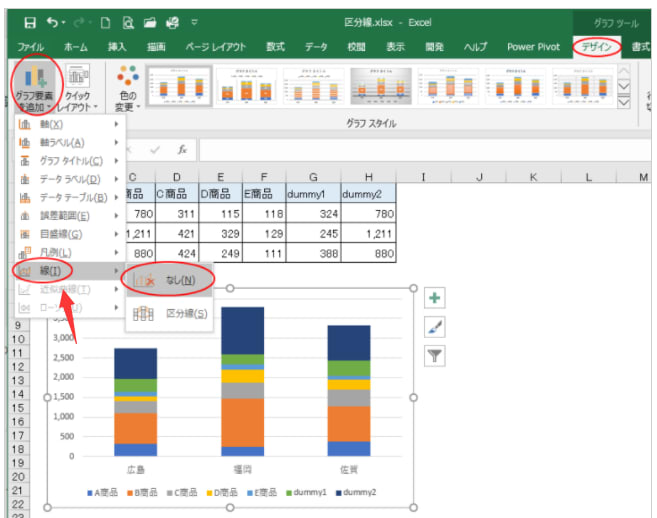Open the 挿入 ribbon tab

(117, 46)
